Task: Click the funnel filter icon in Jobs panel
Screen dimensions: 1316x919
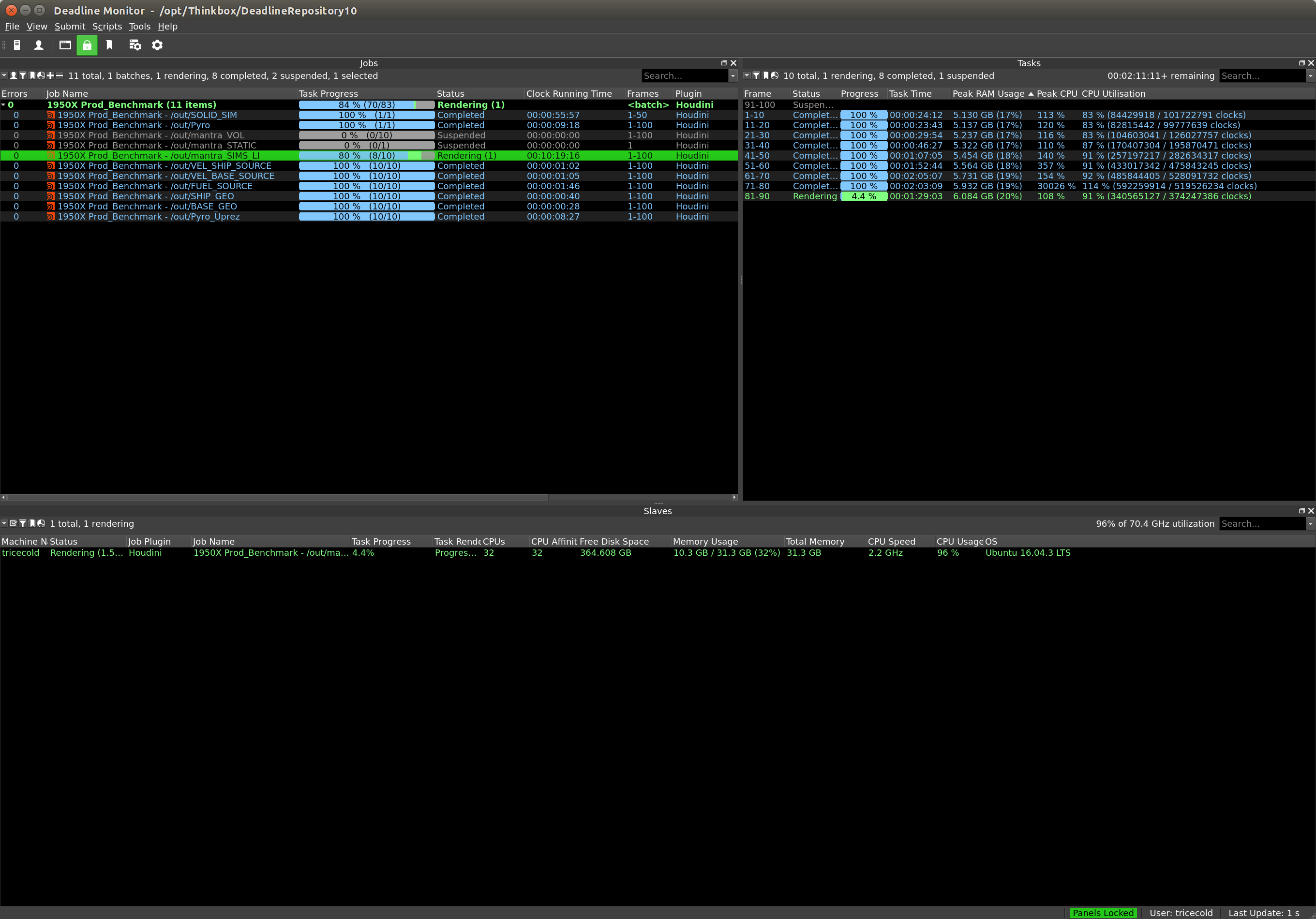Action: point(23,75)
